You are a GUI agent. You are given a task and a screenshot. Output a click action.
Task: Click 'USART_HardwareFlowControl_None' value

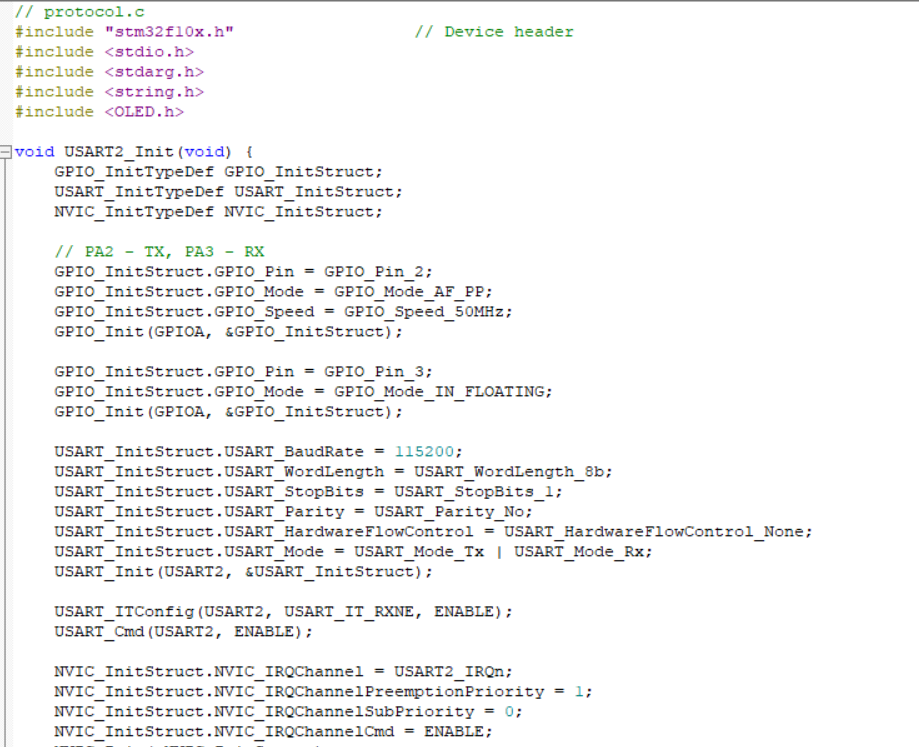[653, 531]
